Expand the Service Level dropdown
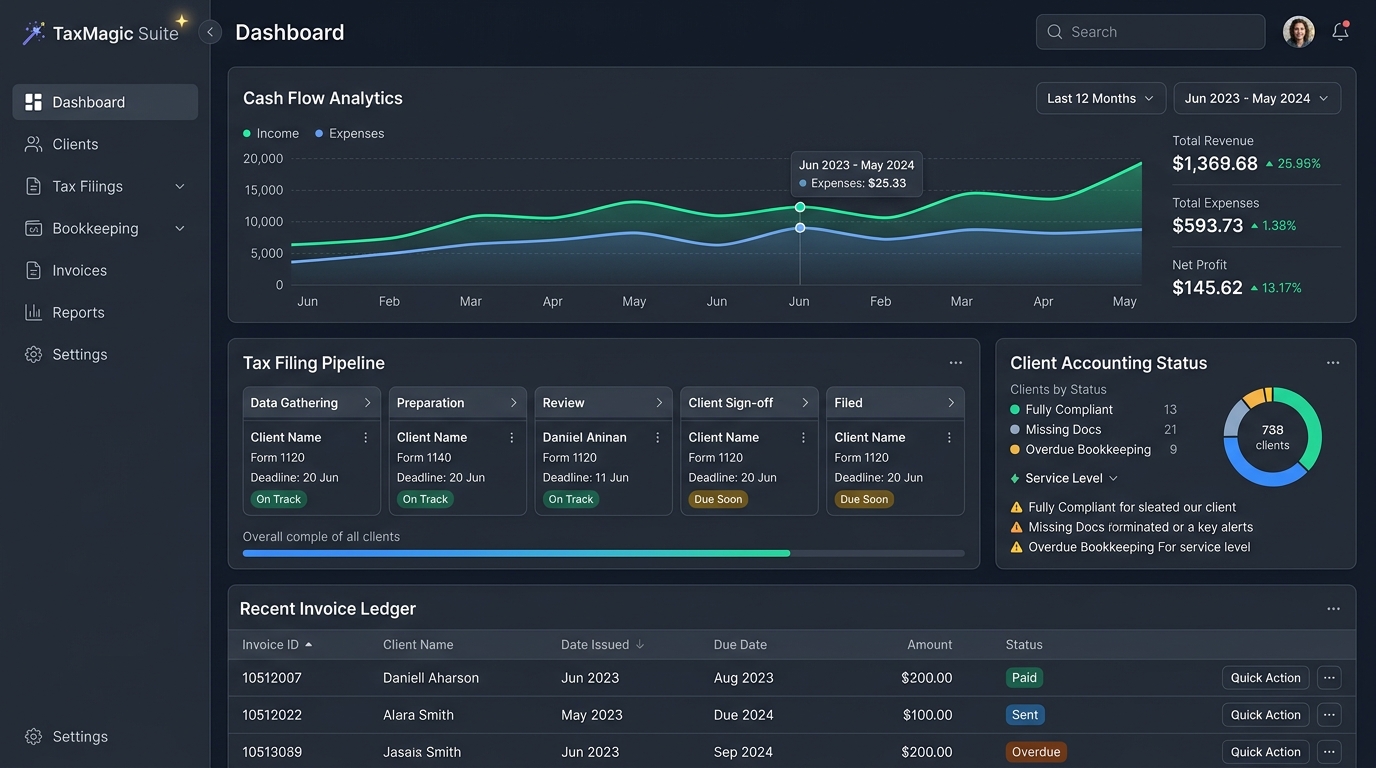The height and width of the screenshot is (768, 1376). coord(1064,478)
